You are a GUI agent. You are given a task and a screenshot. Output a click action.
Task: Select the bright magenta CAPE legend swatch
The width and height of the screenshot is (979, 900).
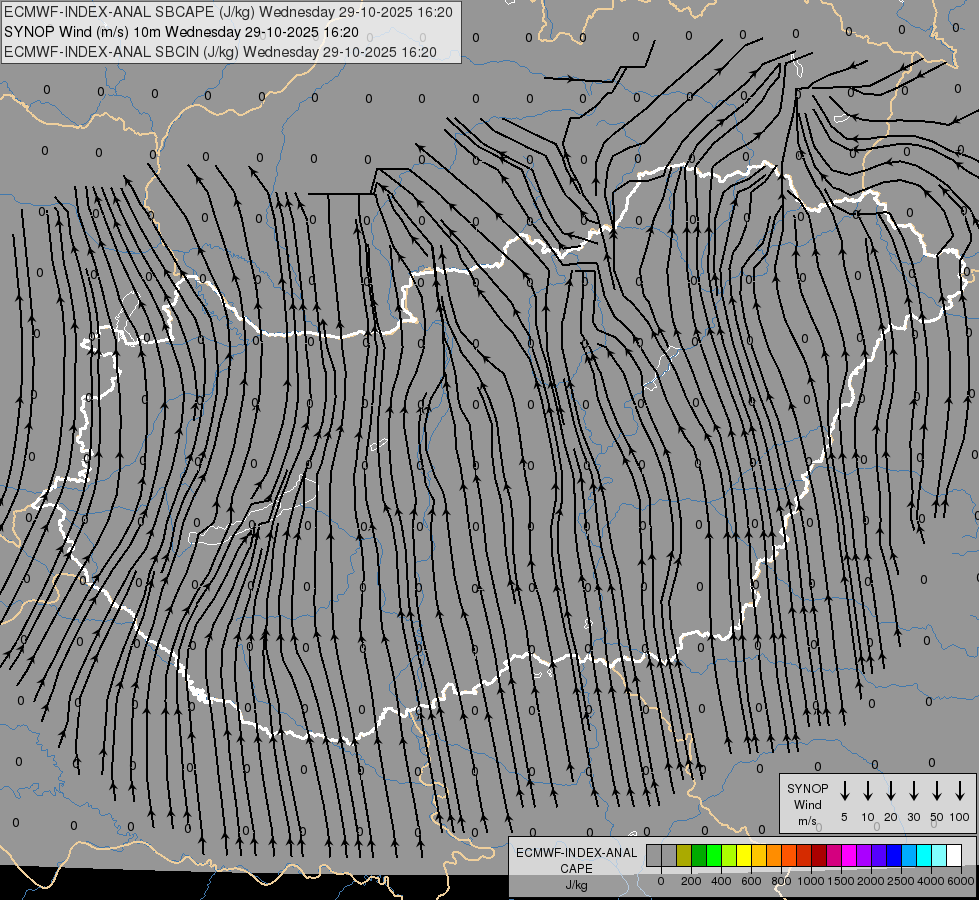click(849, 855)
